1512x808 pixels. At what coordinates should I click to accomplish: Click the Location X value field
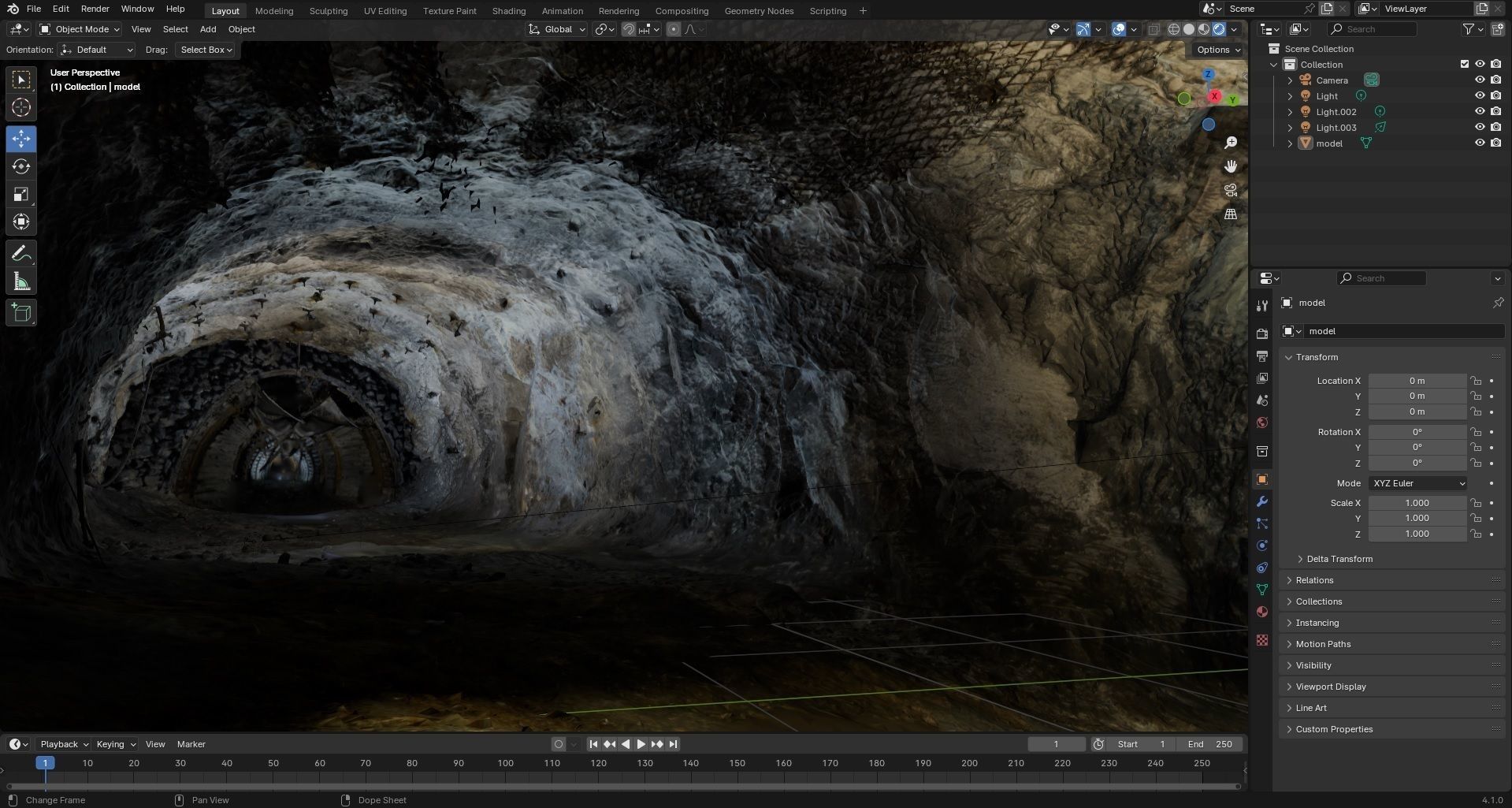tap(1417, 381)
